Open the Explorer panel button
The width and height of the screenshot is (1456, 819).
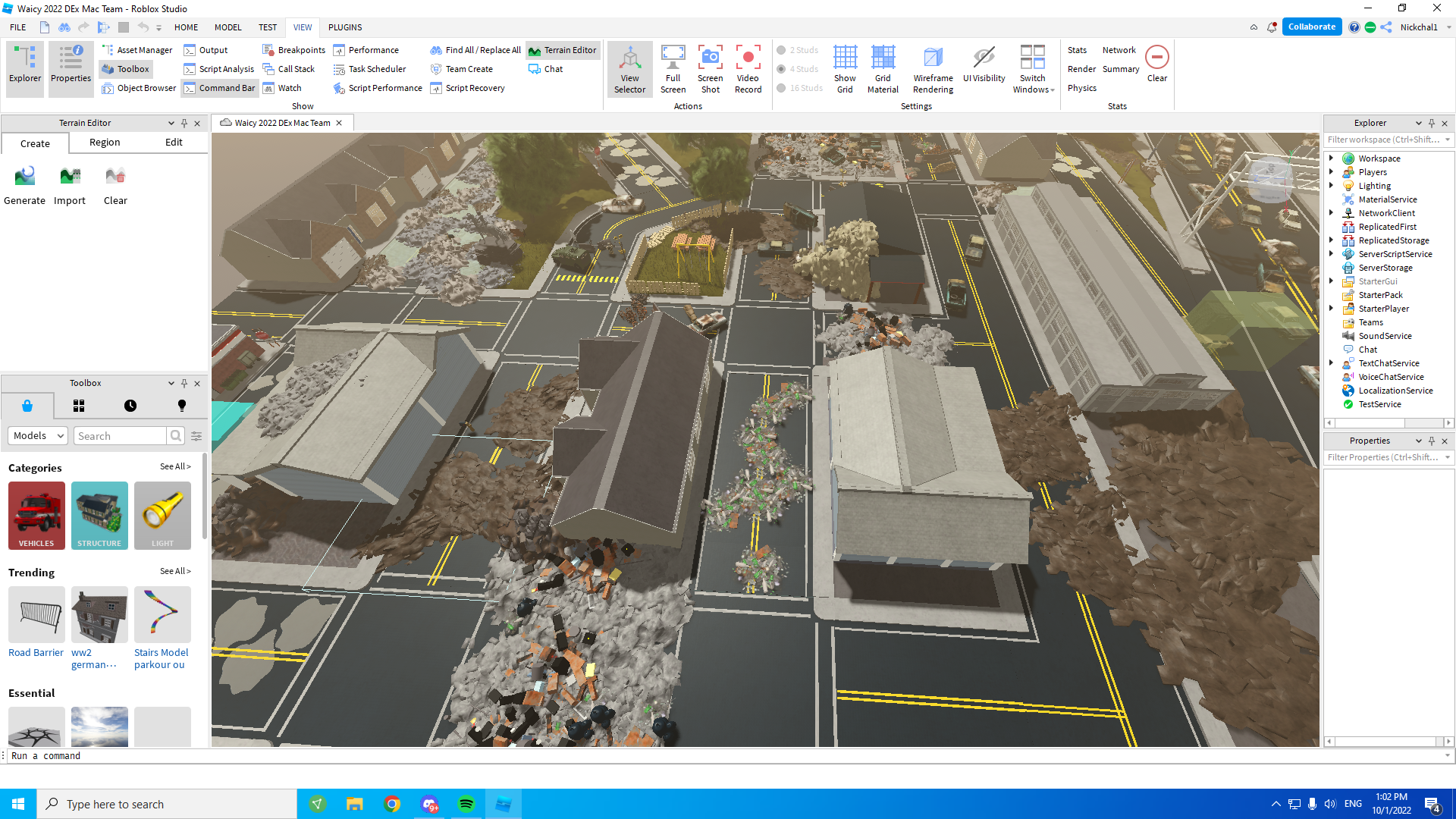coord(25,68)
